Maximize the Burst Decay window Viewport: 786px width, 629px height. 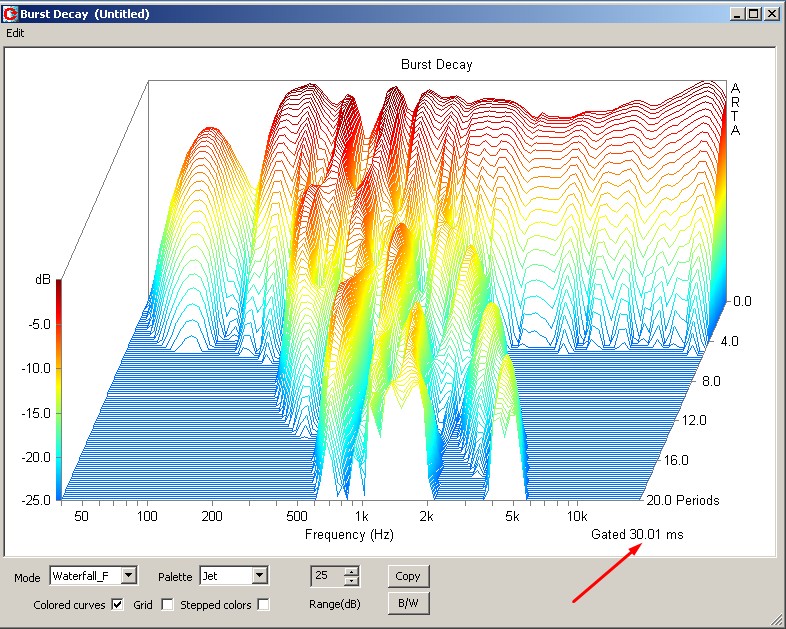click(x=753, y=14)
